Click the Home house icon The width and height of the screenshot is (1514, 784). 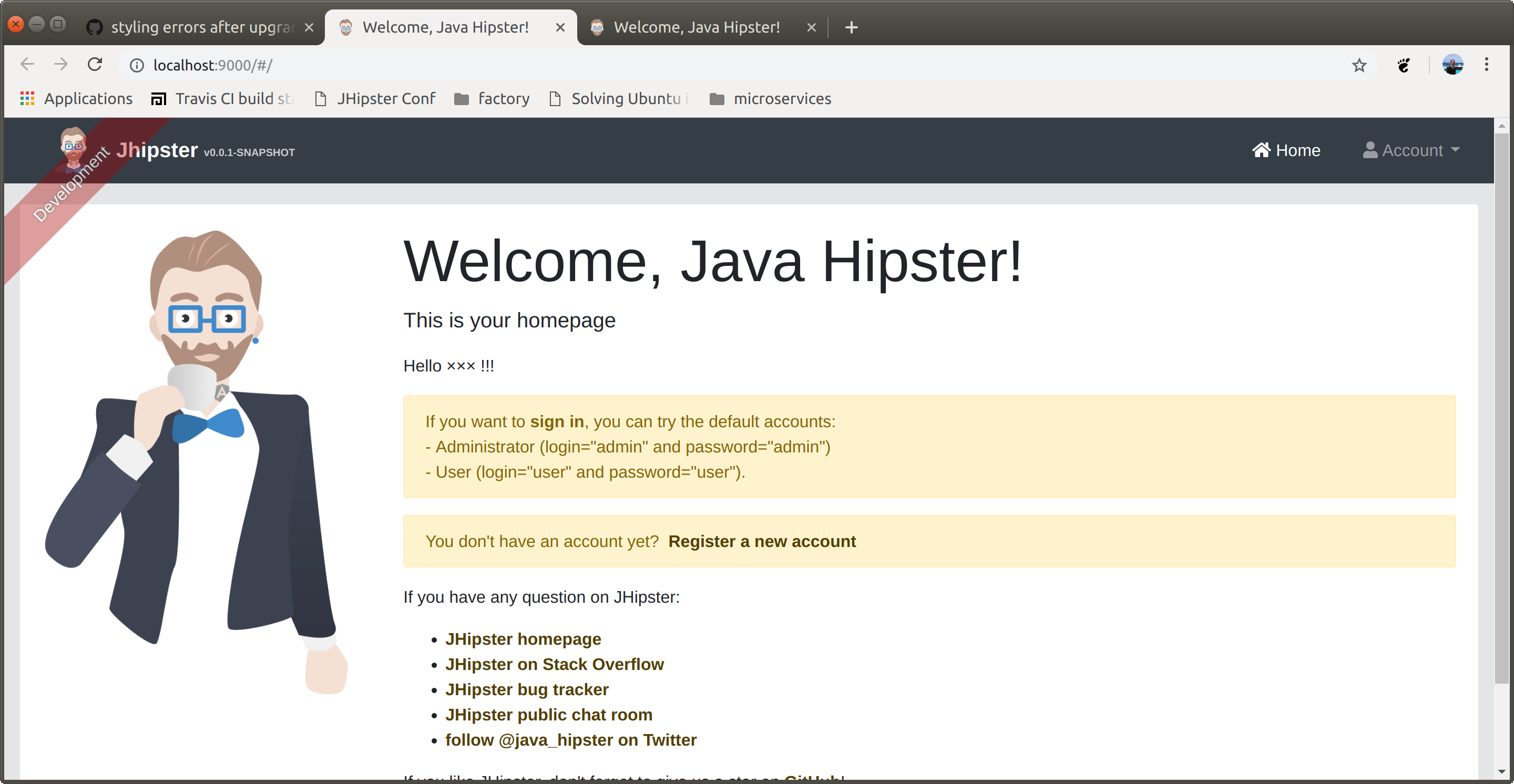pyautogui.click(x=1260, y=150)
